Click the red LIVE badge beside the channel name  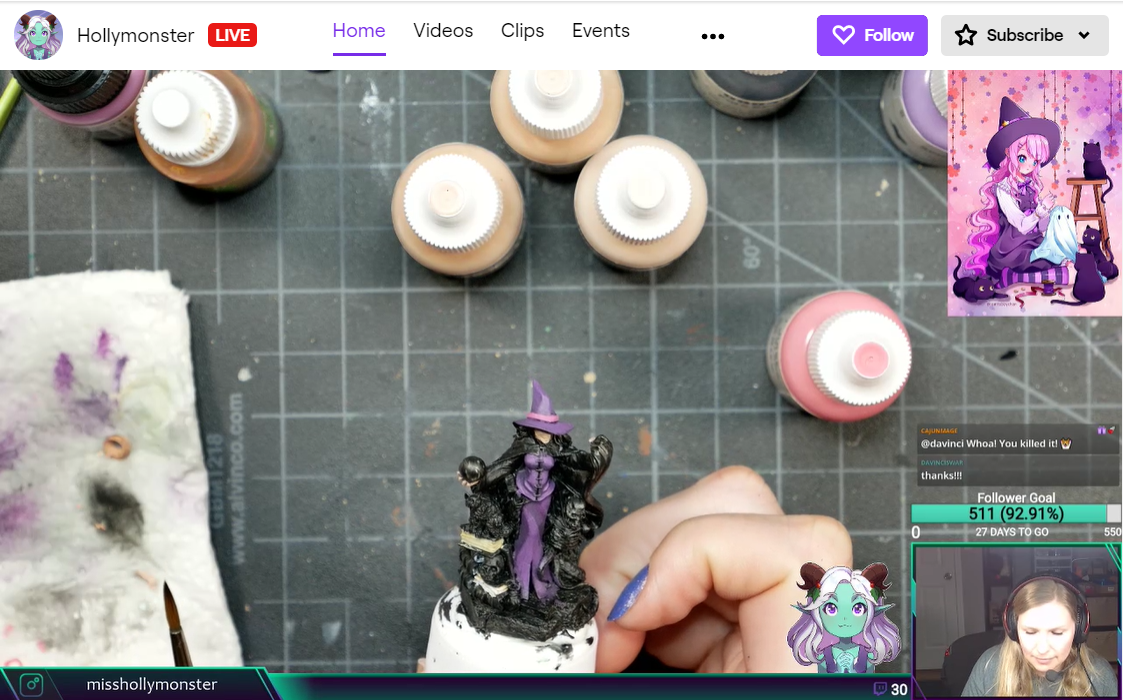click(231, 34)
